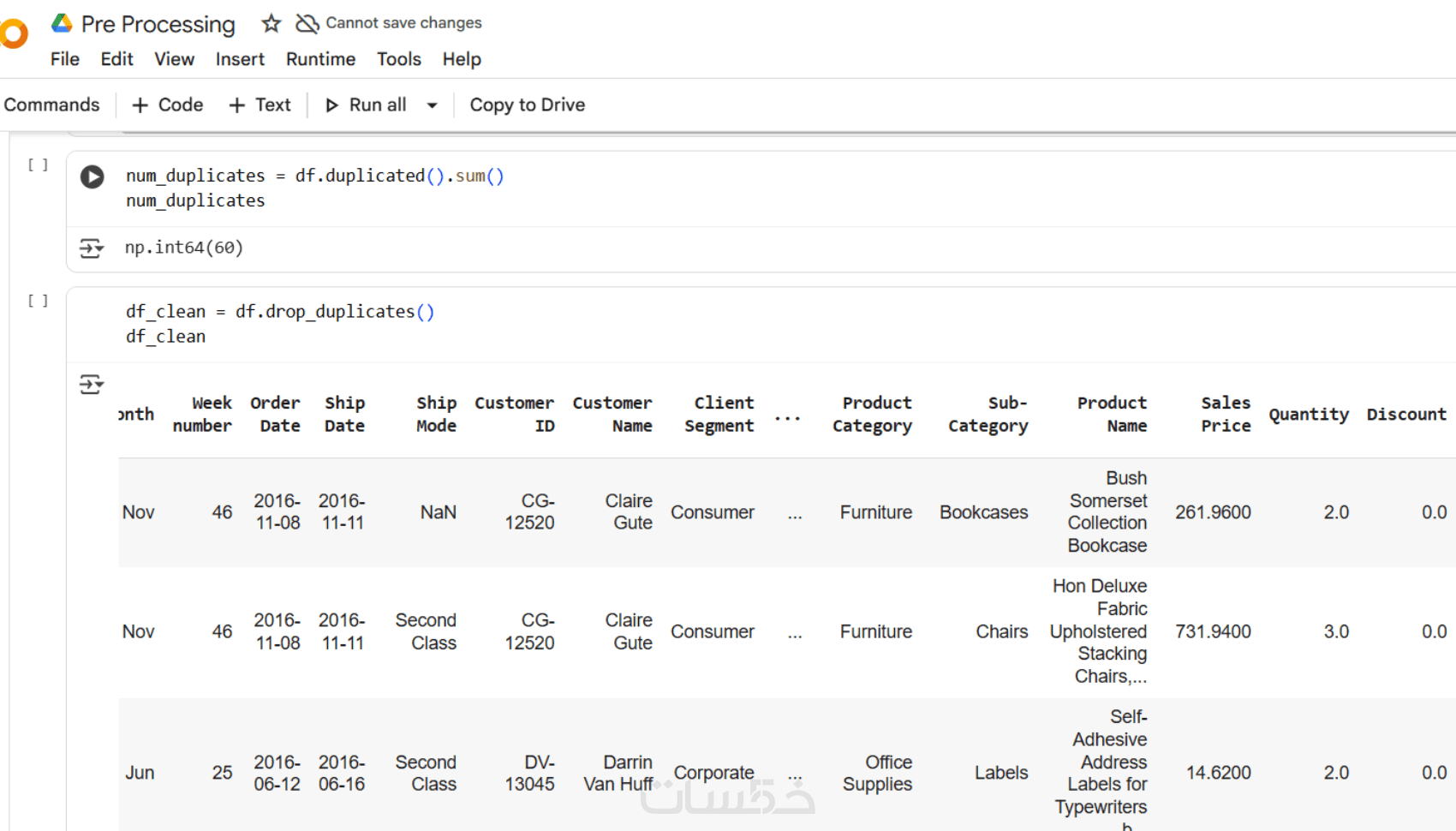Click the Run all play icon

(x=331, y=105)
